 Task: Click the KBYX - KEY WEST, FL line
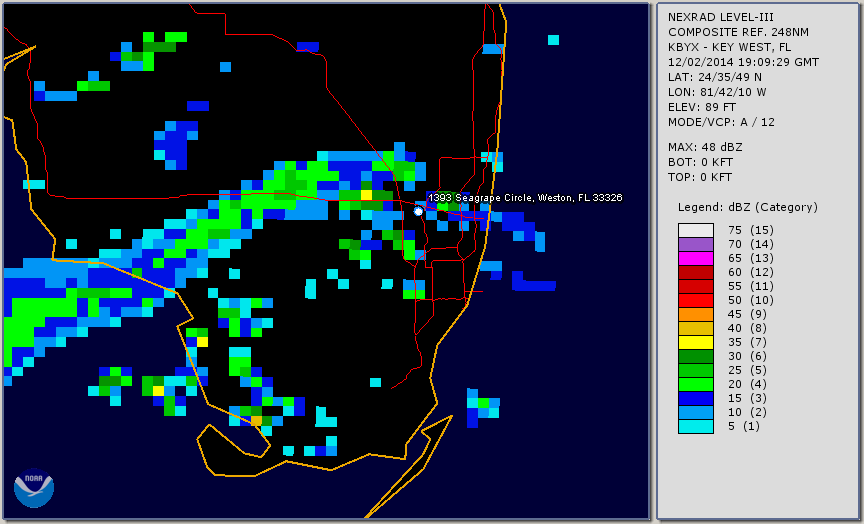point(730,47)
